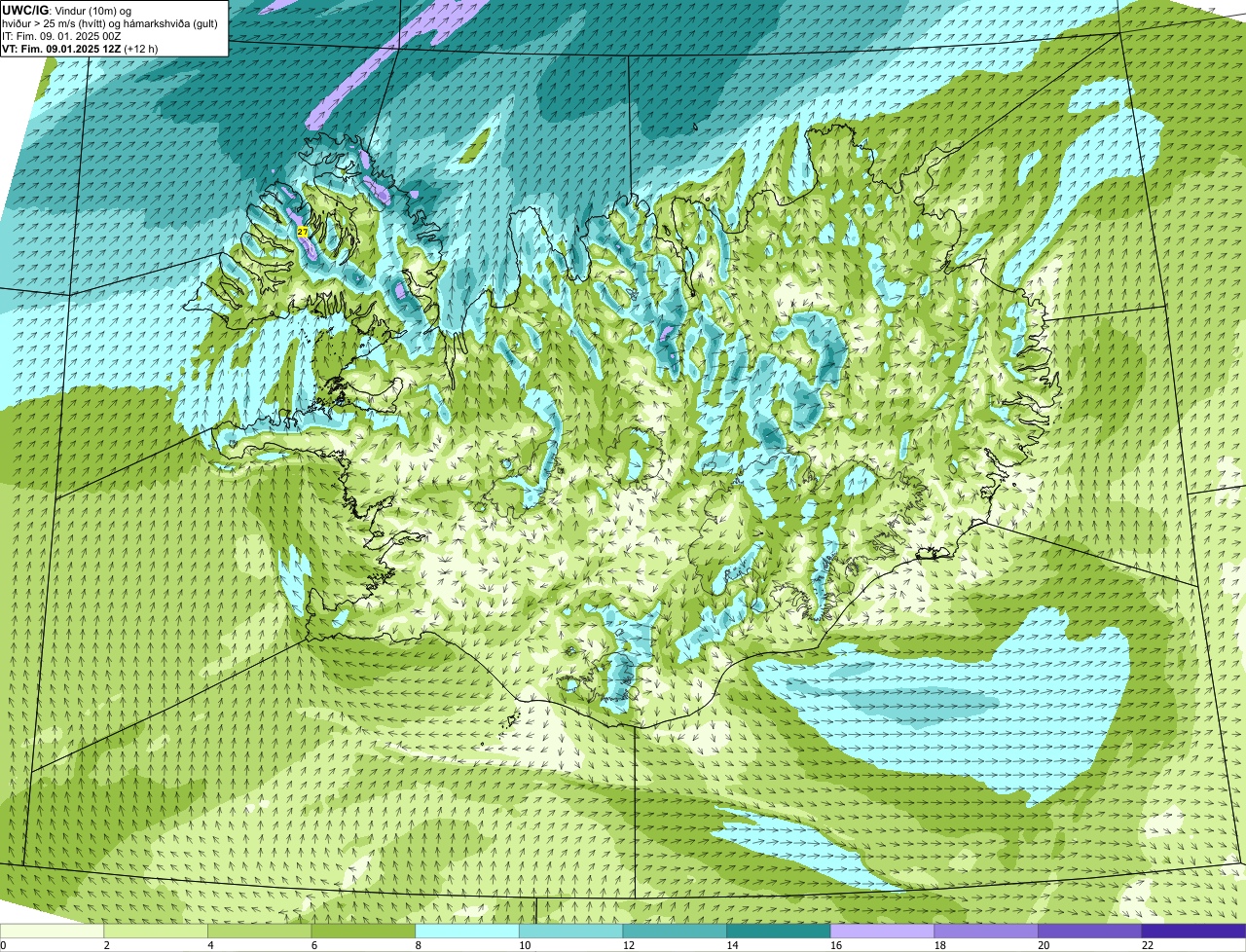Click the '0' colour scale label
Image resolution: width=1246 pixels, height=952 pixels.
pyautogui.click(x=3, y=945)
